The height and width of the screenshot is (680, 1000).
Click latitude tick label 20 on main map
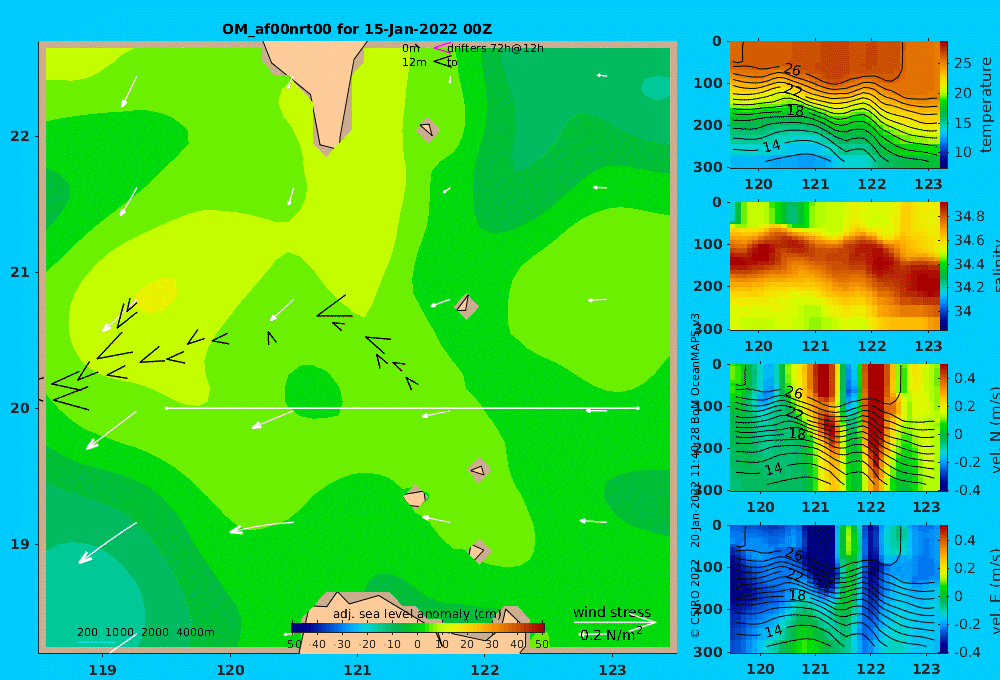20,408
